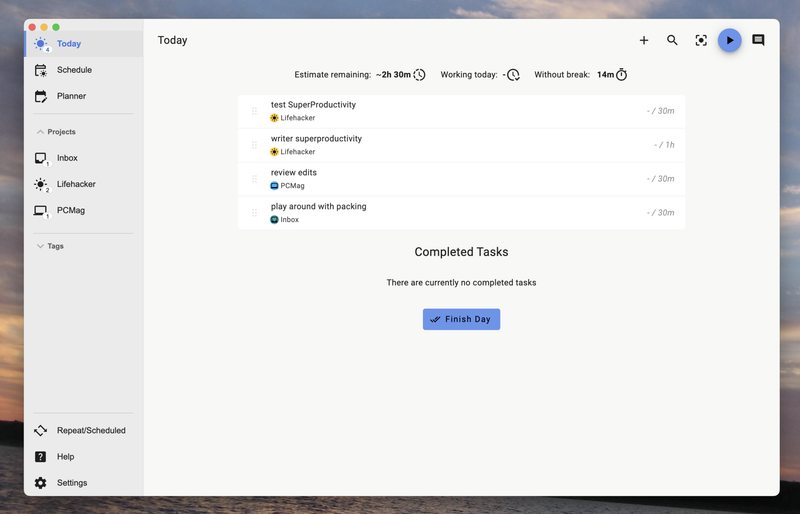800x514 pixels.
Task: Click the Help question mark icon
Action: 41,457
